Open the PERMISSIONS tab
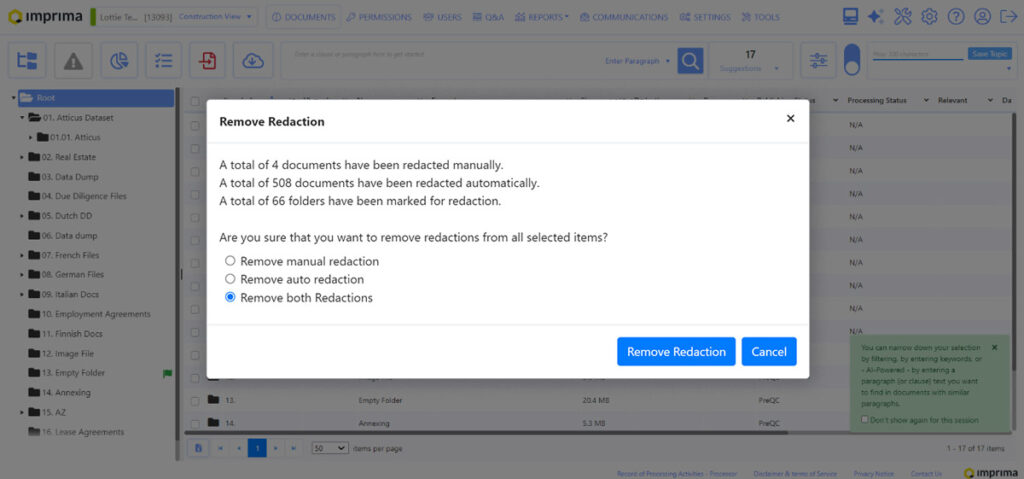This screenshot has height=479, width=1024. (x=379, y=17)
